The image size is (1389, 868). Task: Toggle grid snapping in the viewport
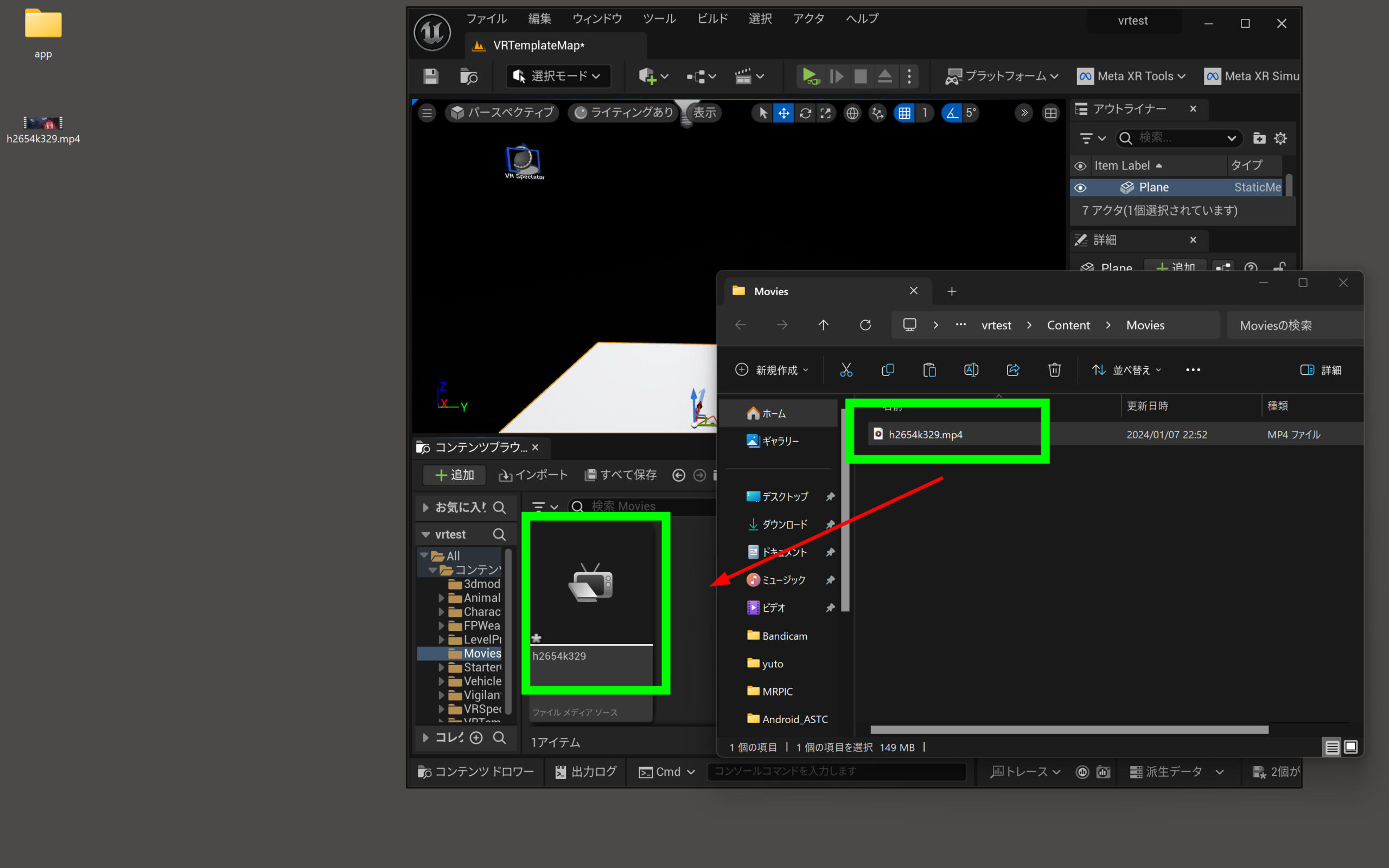904,113
